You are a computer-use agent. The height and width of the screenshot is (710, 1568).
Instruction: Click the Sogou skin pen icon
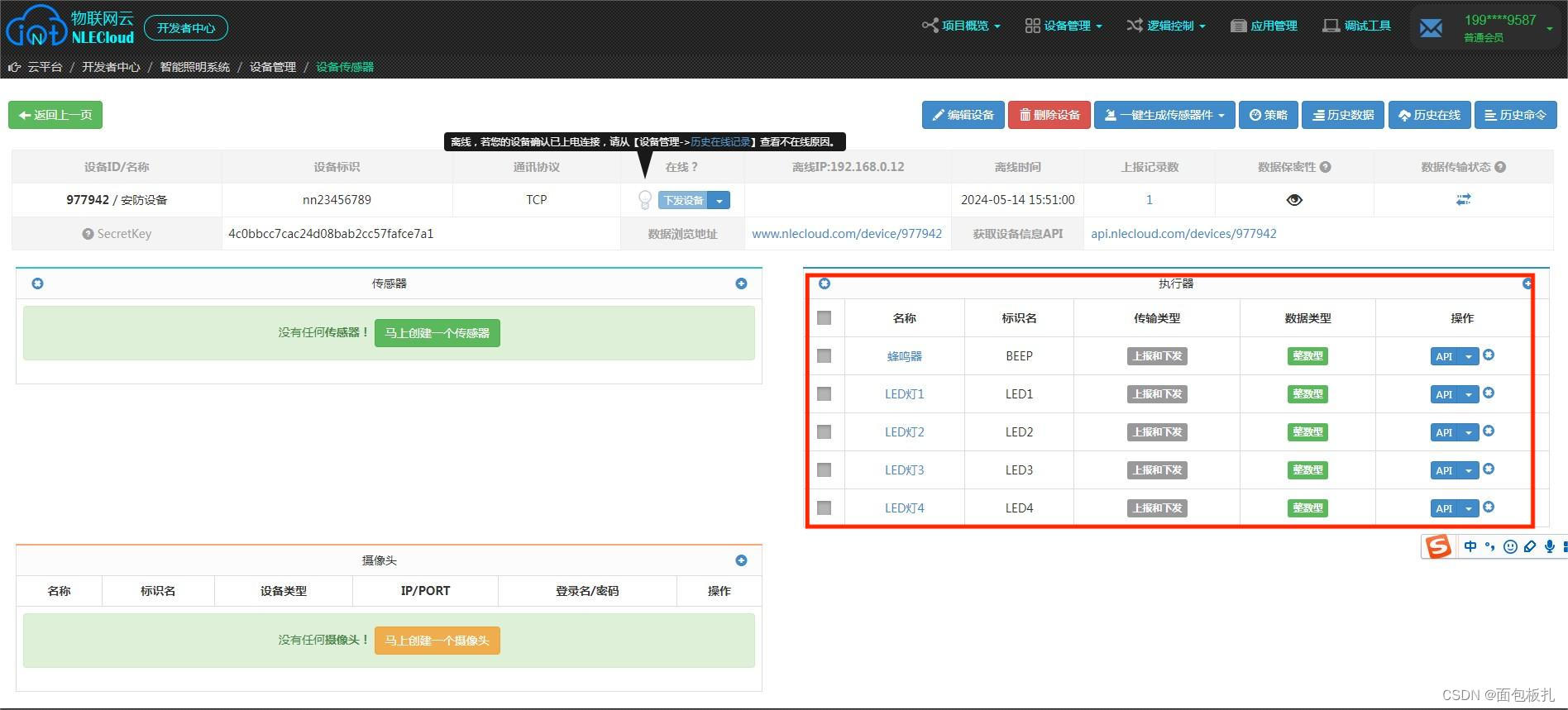(1530, 546)
